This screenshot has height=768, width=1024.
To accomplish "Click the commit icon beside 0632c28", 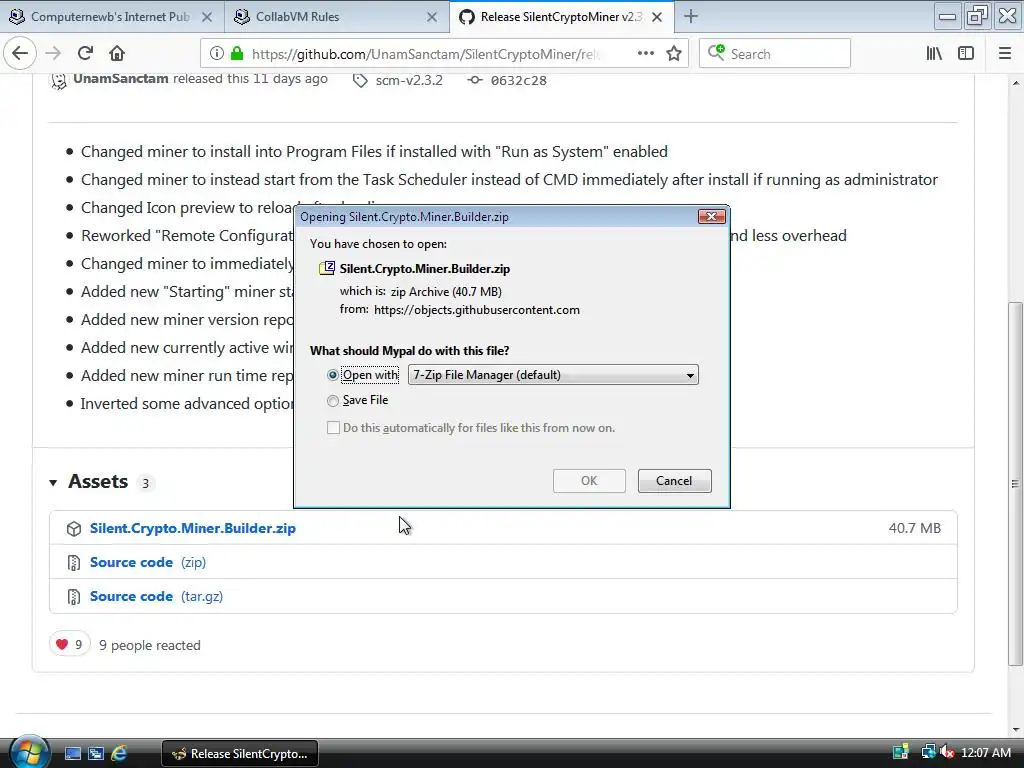I will [475, 80].
